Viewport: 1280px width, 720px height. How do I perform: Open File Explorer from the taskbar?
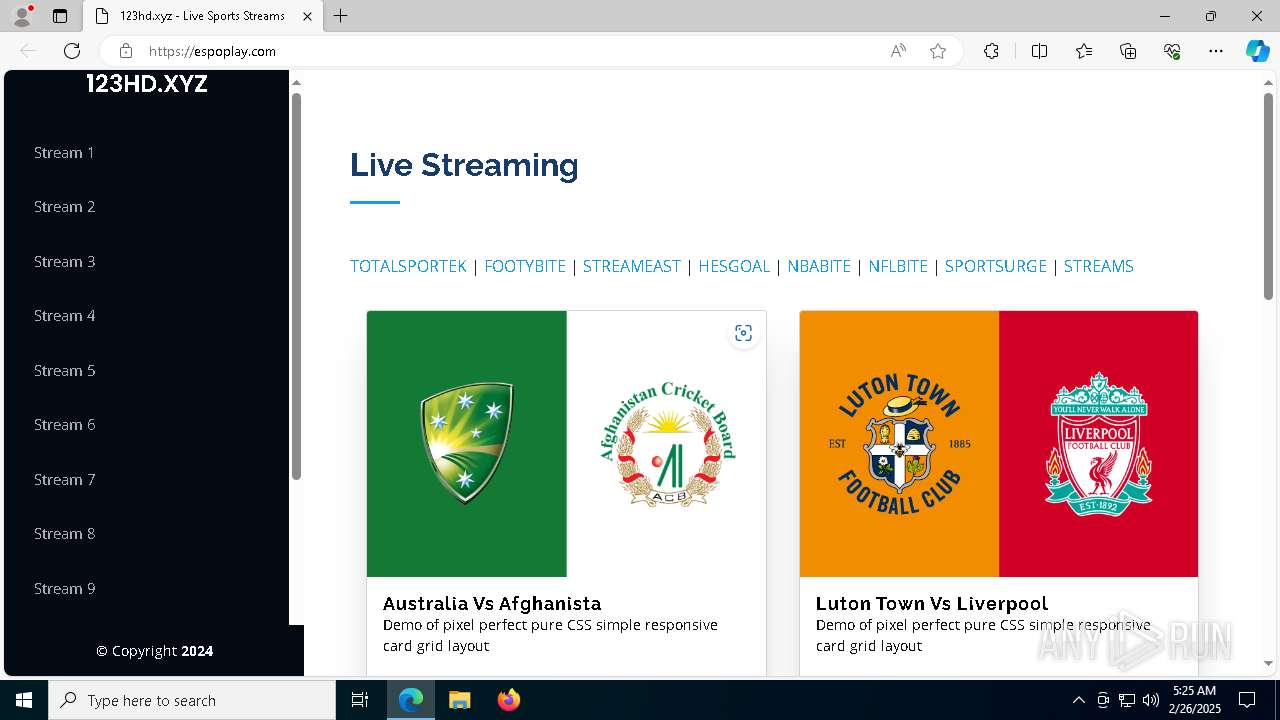[460, 700]
